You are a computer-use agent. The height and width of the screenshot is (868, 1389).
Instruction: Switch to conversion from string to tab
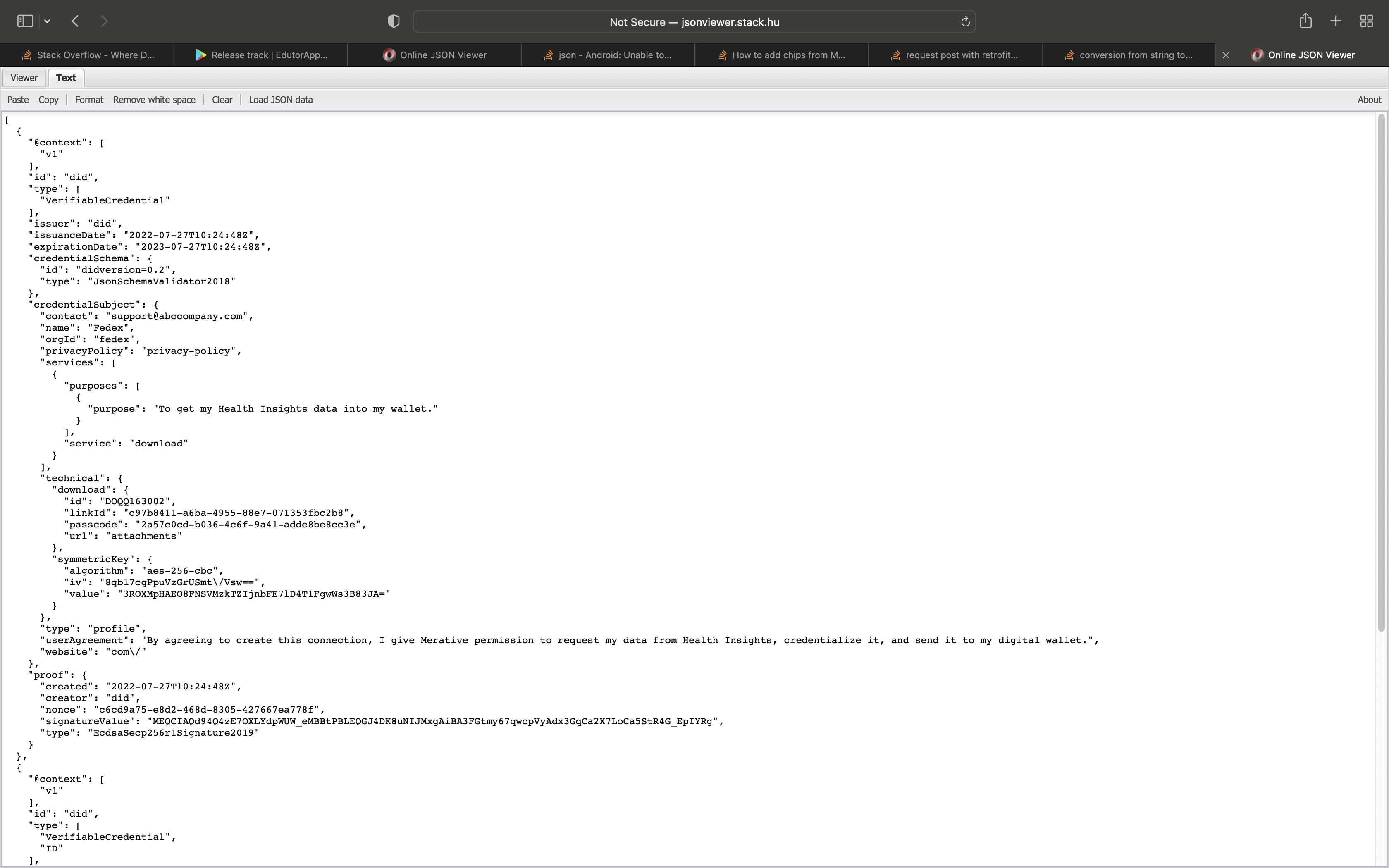pos(1129,55)
